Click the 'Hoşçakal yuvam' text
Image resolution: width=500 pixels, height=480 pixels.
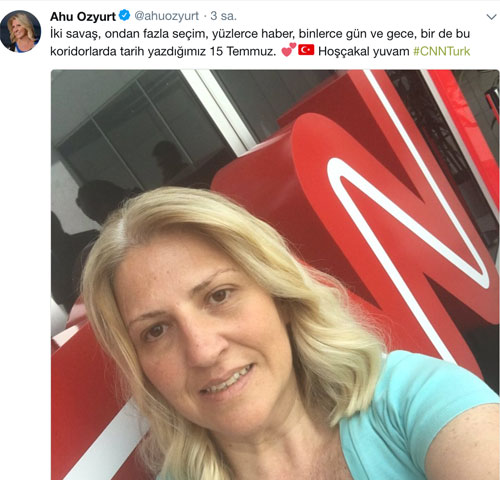(x=364, y=51)
